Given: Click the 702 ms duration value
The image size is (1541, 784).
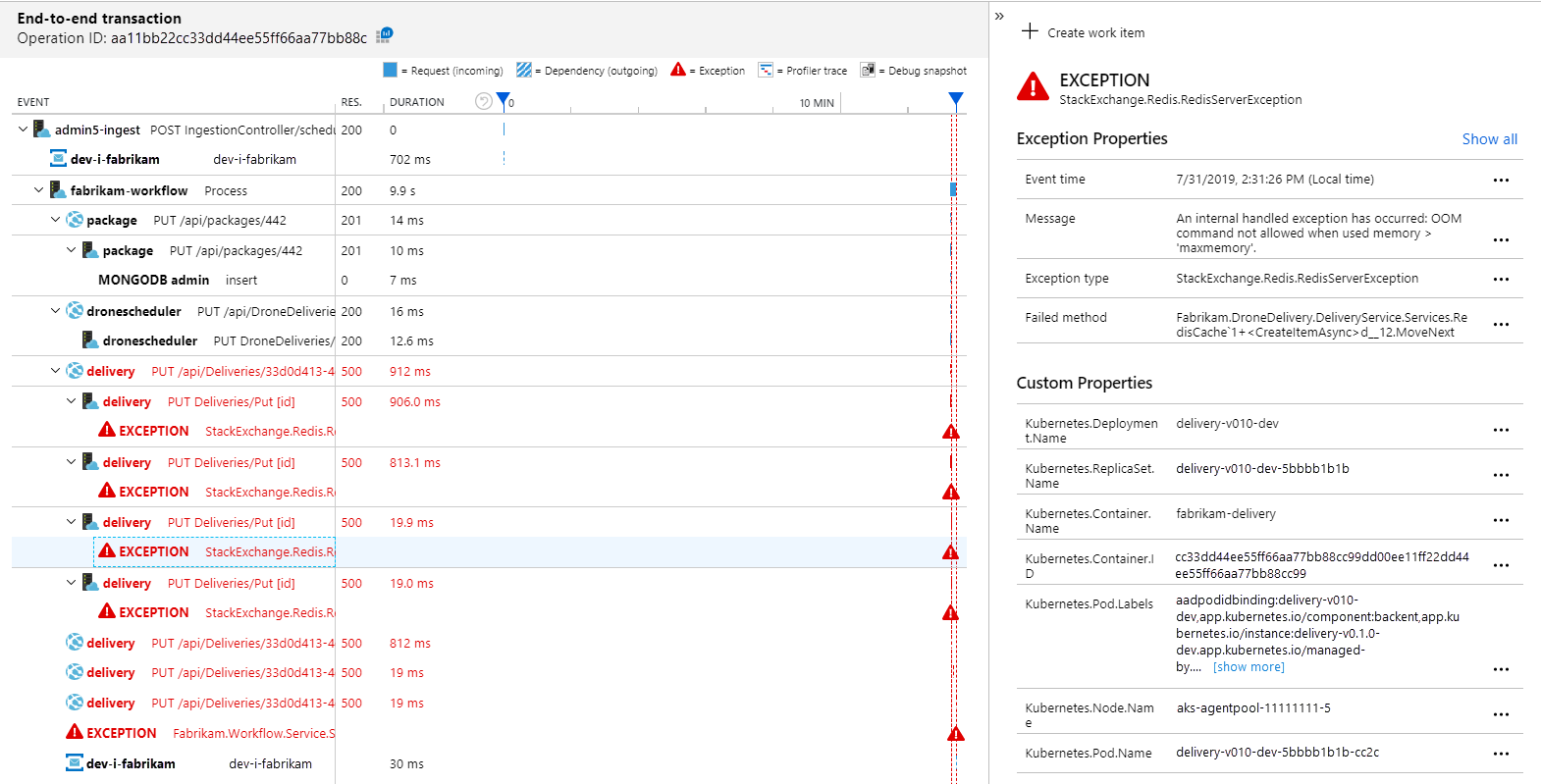Looking at the screenshot, I should [410, 159].
